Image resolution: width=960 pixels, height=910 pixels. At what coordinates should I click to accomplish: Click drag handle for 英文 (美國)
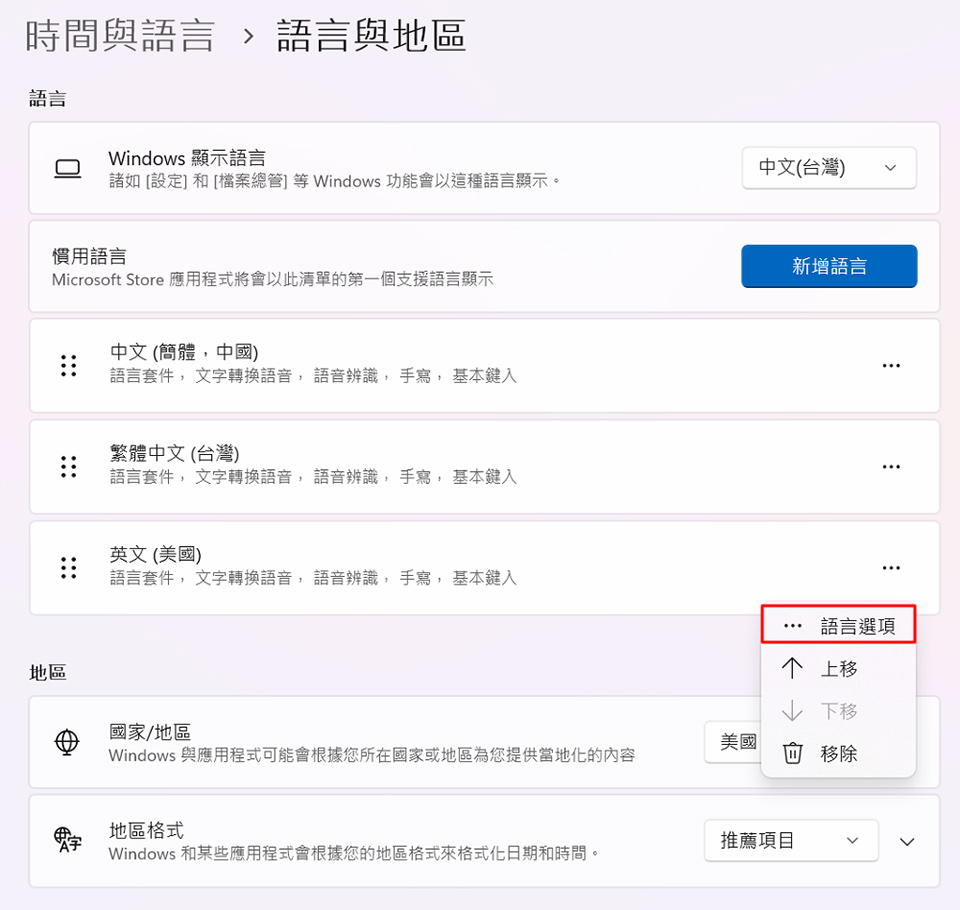[68, 568]
